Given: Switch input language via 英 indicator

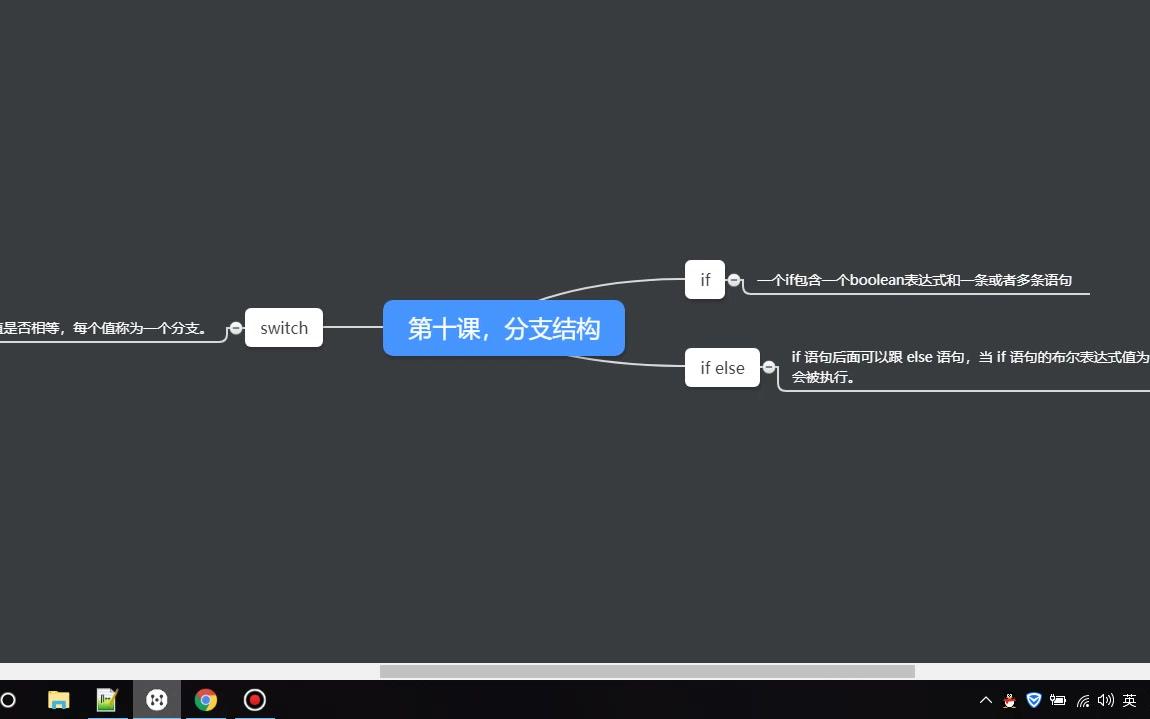Looking at the screenshot, I should pos(1130,700).
